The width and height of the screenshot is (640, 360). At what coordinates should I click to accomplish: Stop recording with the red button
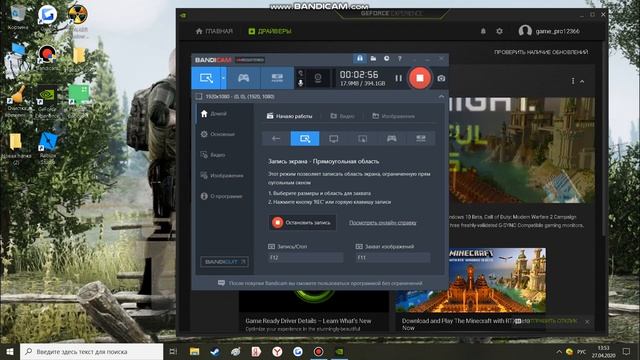click(x=420, y=78)
